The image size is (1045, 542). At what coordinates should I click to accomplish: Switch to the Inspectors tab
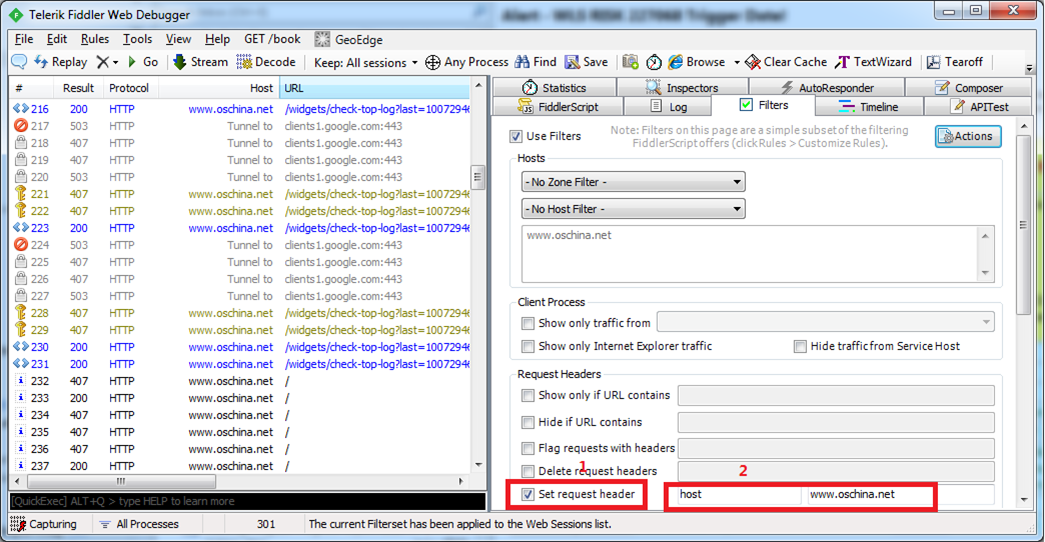tap(682, 87)
